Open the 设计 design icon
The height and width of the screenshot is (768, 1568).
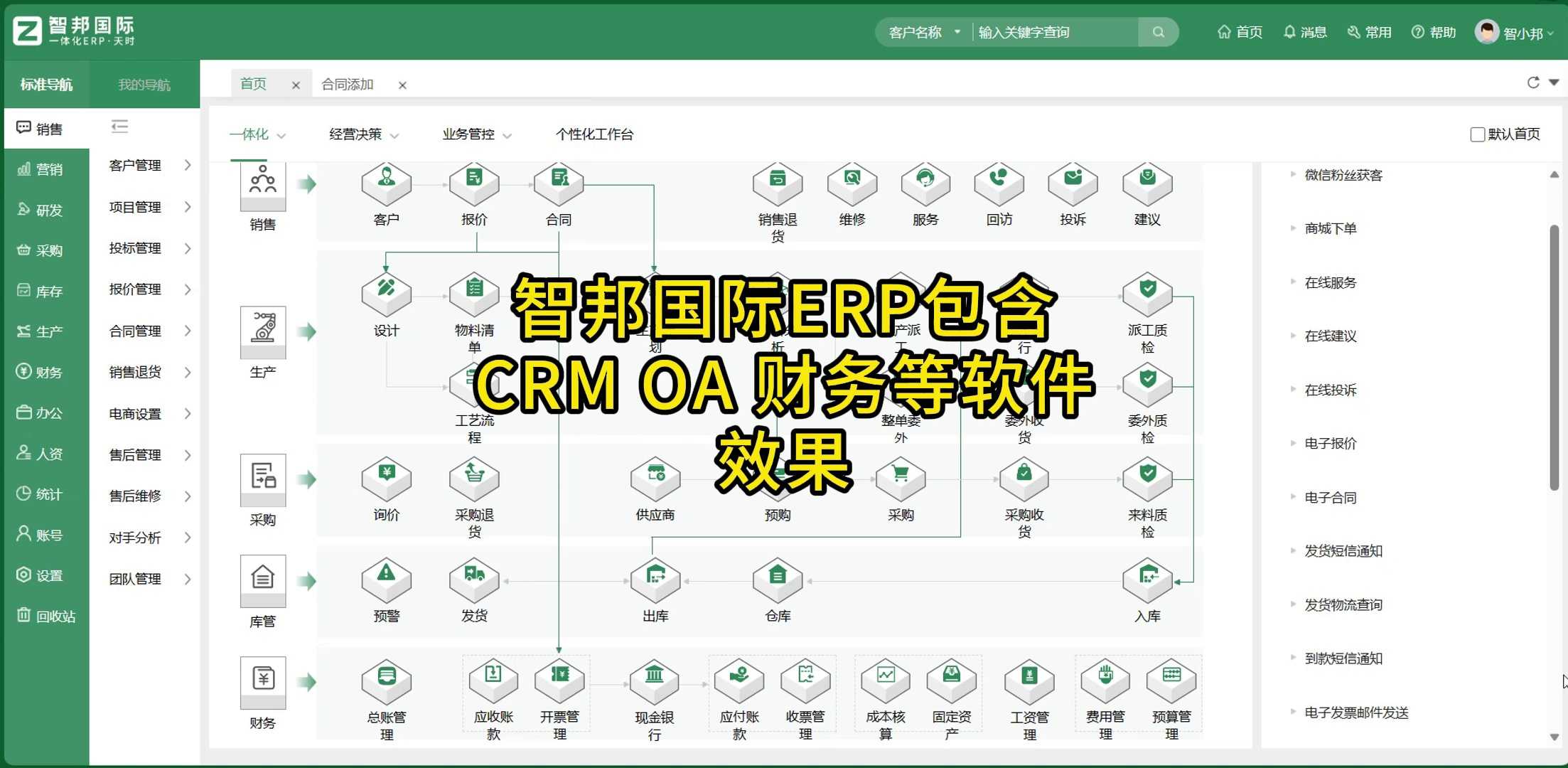[x=386, y=294]
